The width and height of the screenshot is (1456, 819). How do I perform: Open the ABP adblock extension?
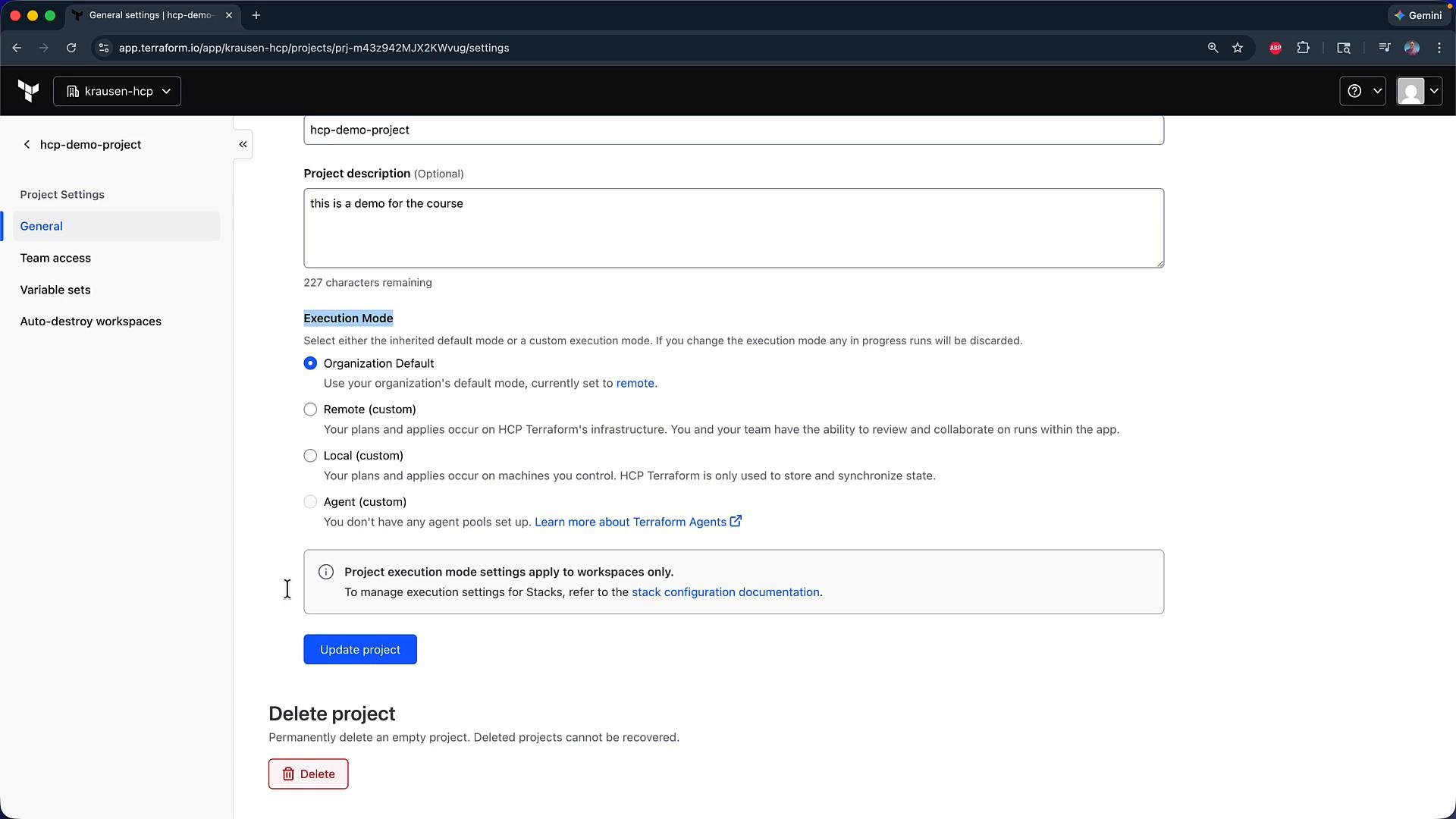[1276, 48]
